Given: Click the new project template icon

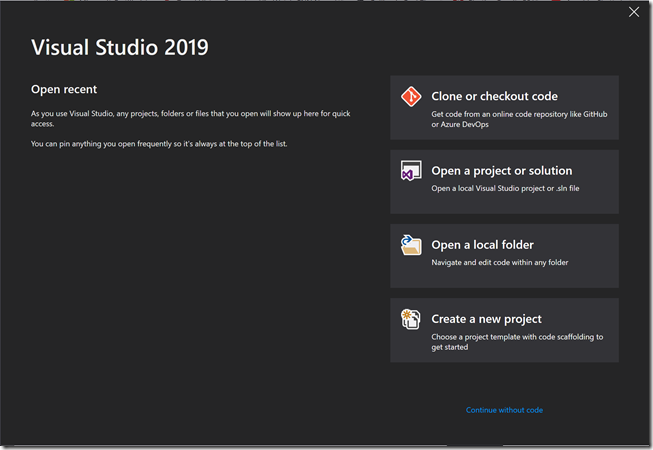Looking at the screenshot, I should [x=410, y=319].
